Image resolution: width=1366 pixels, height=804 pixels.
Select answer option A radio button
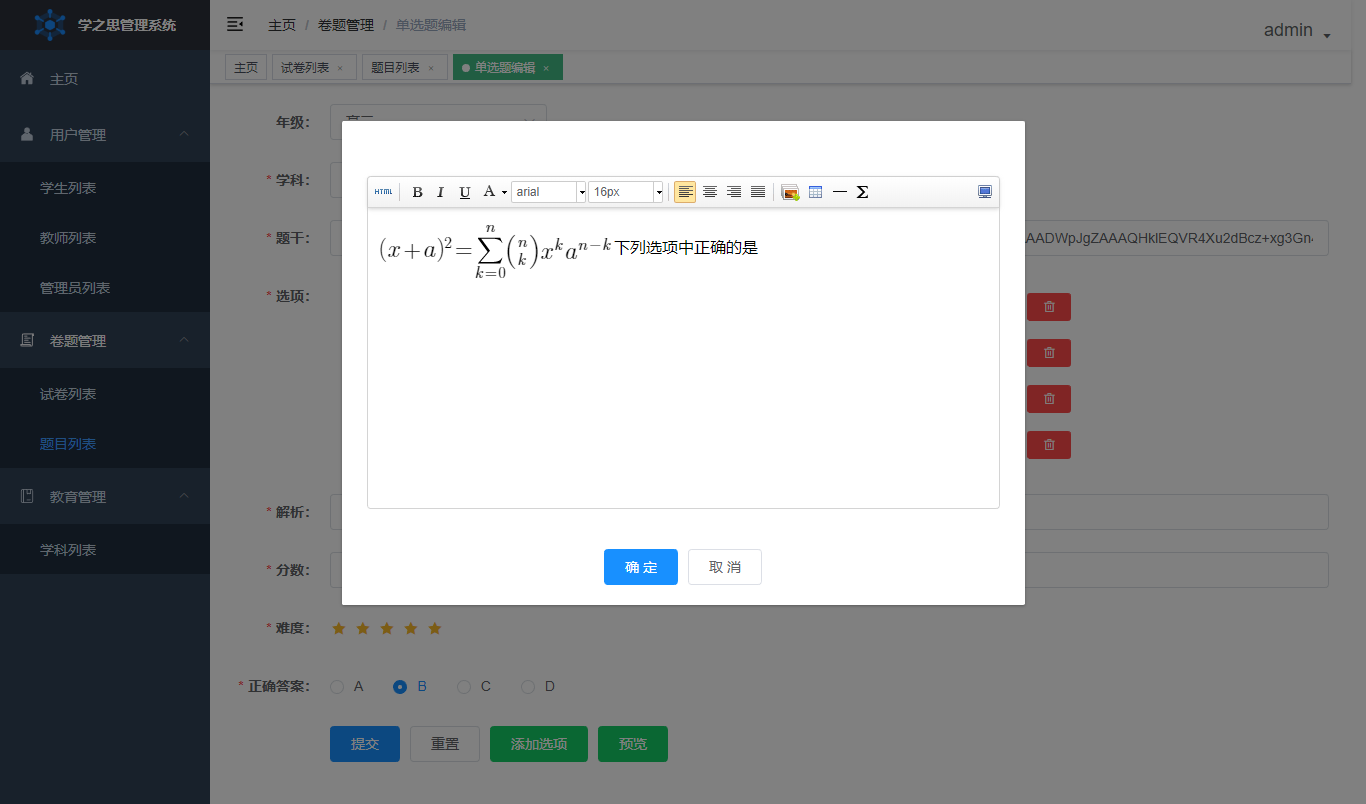[337, 687]
